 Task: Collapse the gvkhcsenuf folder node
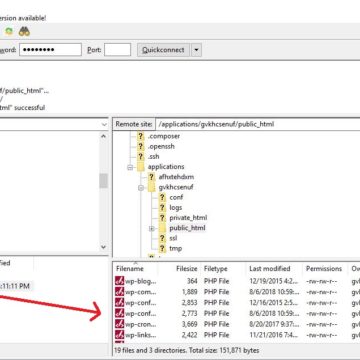[x=141, y=188]
